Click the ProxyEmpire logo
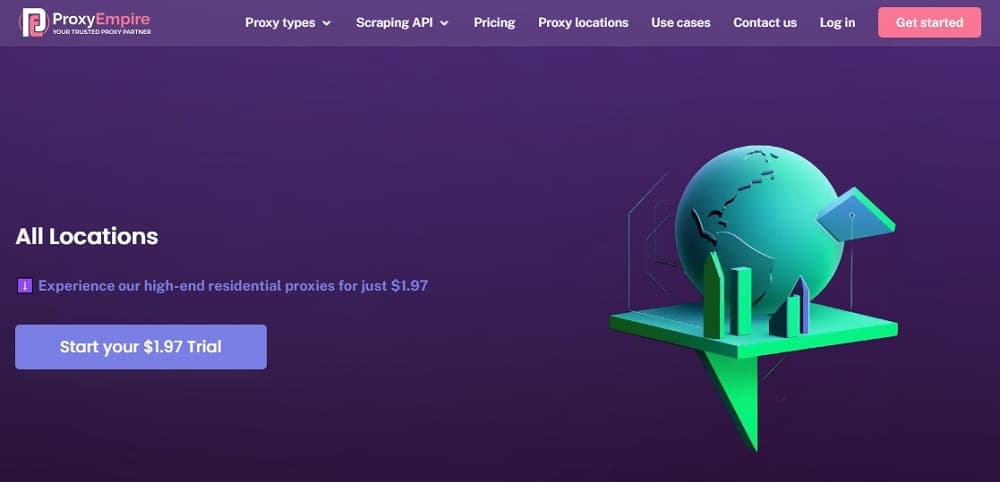The height and width of the screenshot is (482, 1000). point(85,22)
